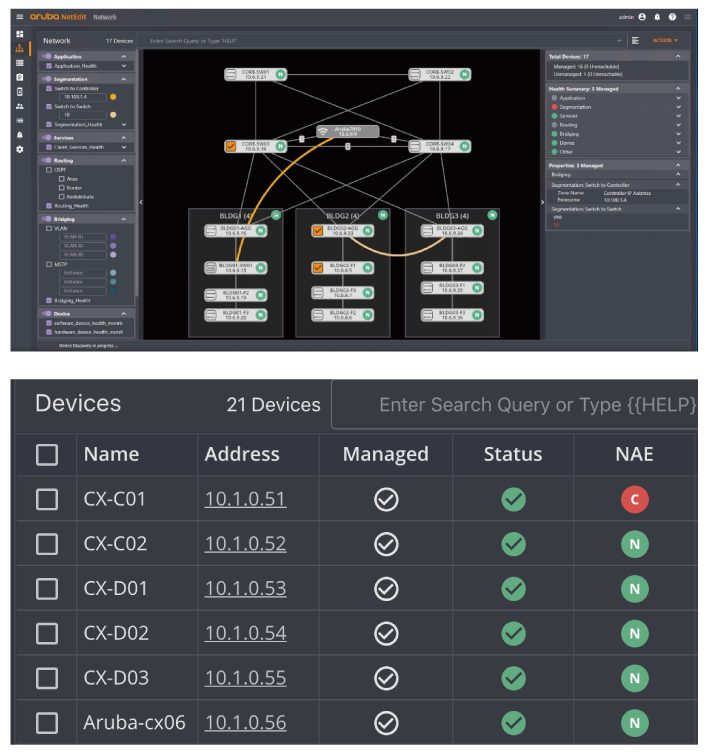Open notifications bell in the top bar
The image size is (710, 756).
(657, 17)
